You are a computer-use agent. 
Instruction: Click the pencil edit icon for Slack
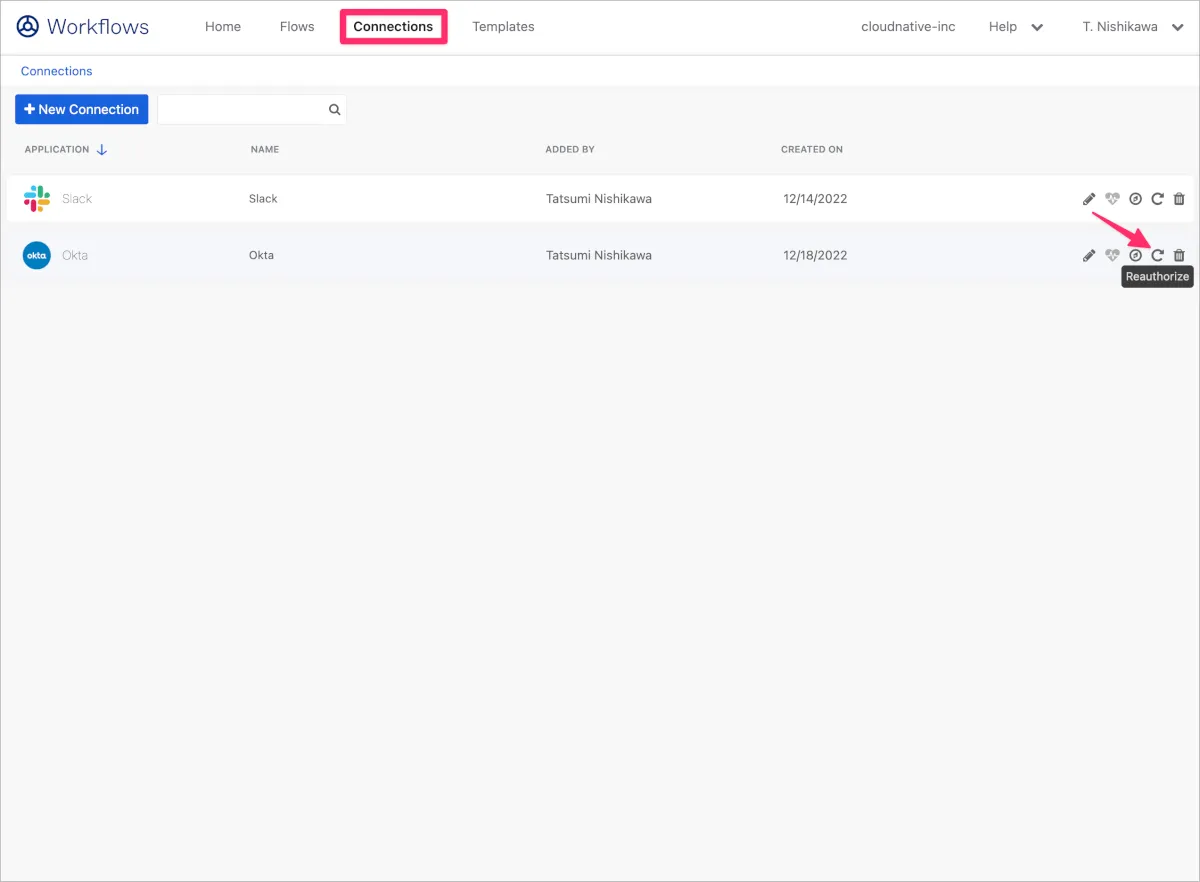[x=1089, y=199]
